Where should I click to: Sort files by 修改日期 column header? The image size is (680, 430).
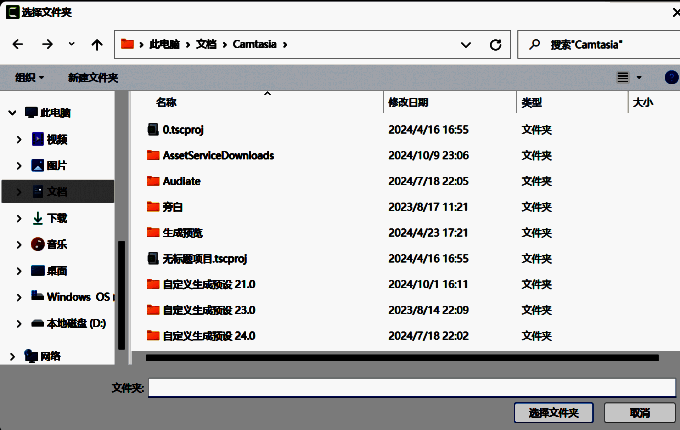click(408, 102)
